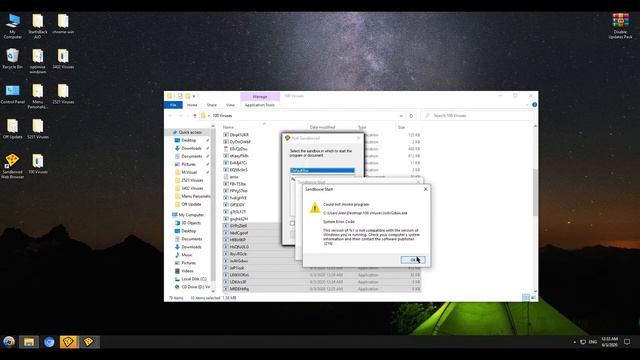Click the file list vertical scrollbar
Viewport: 640px width, 360px height.
tap(535, 192)
